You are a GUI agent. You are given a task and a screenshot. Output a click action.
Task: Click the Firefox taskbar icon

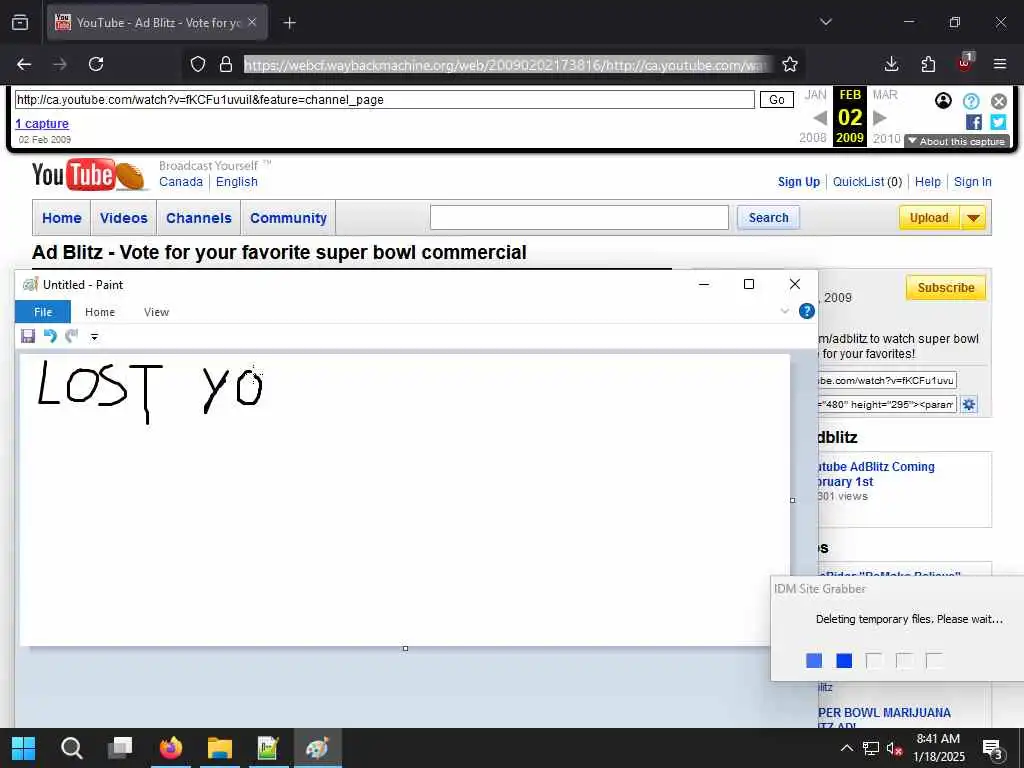(171, 748)
